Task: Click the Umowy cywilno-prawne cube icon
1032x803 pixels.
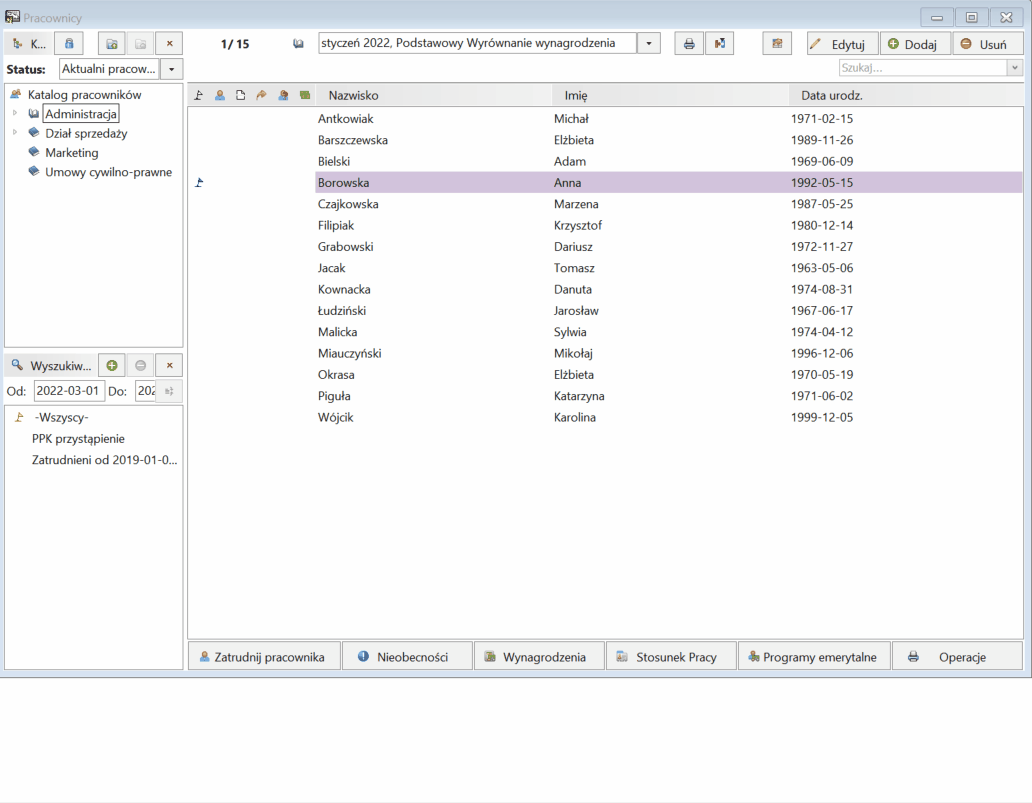Action: point(34,171)
